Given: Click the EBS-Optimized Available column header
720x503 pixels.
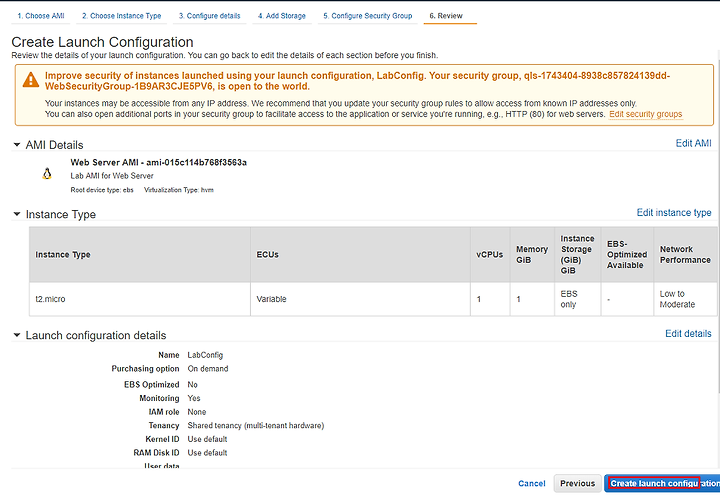Looking at the screenshot, I should (x=627, y=254).
